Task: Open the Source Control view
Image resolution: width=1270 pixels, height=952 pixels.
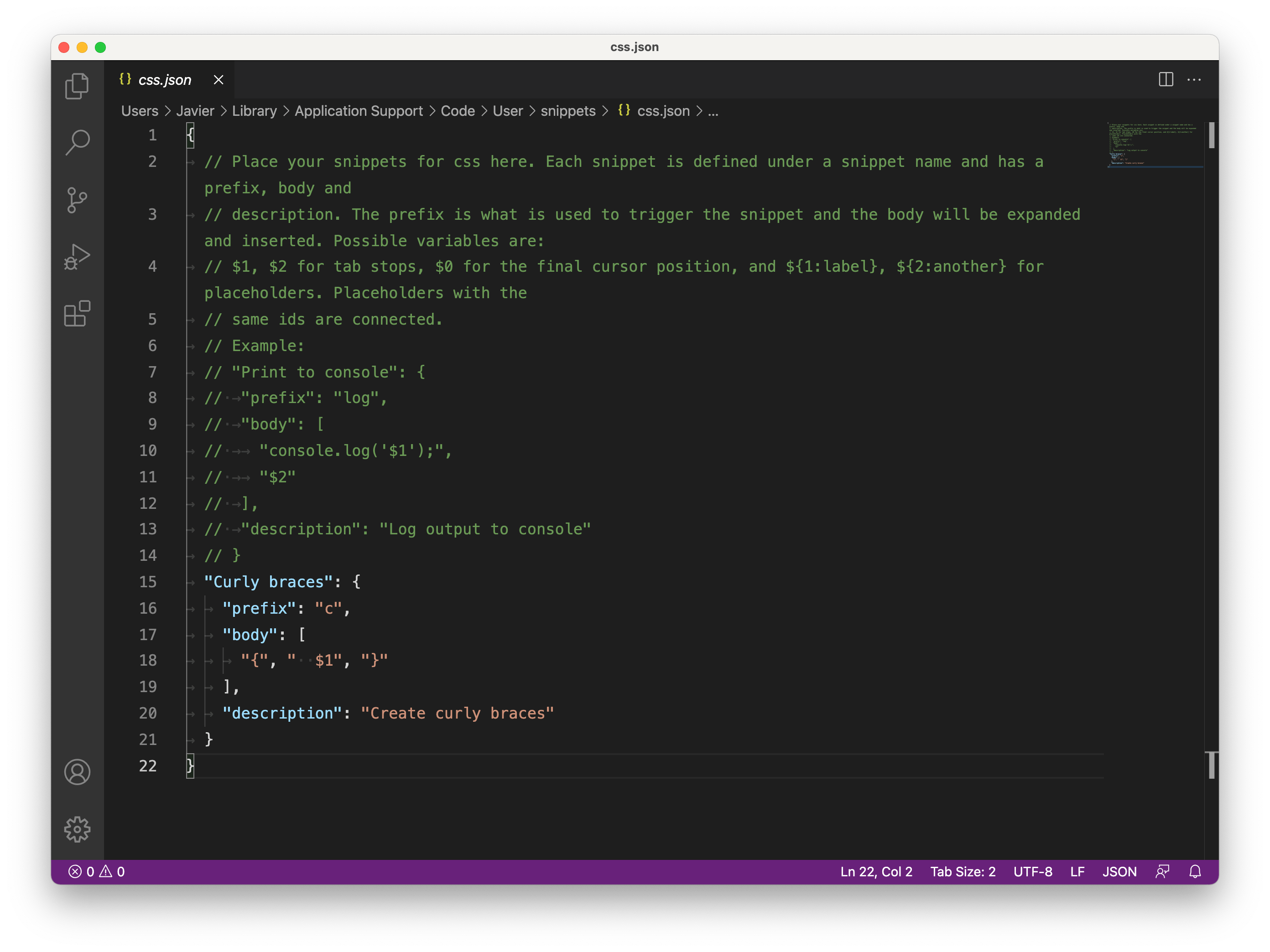Action: click(x=78, y=200)
